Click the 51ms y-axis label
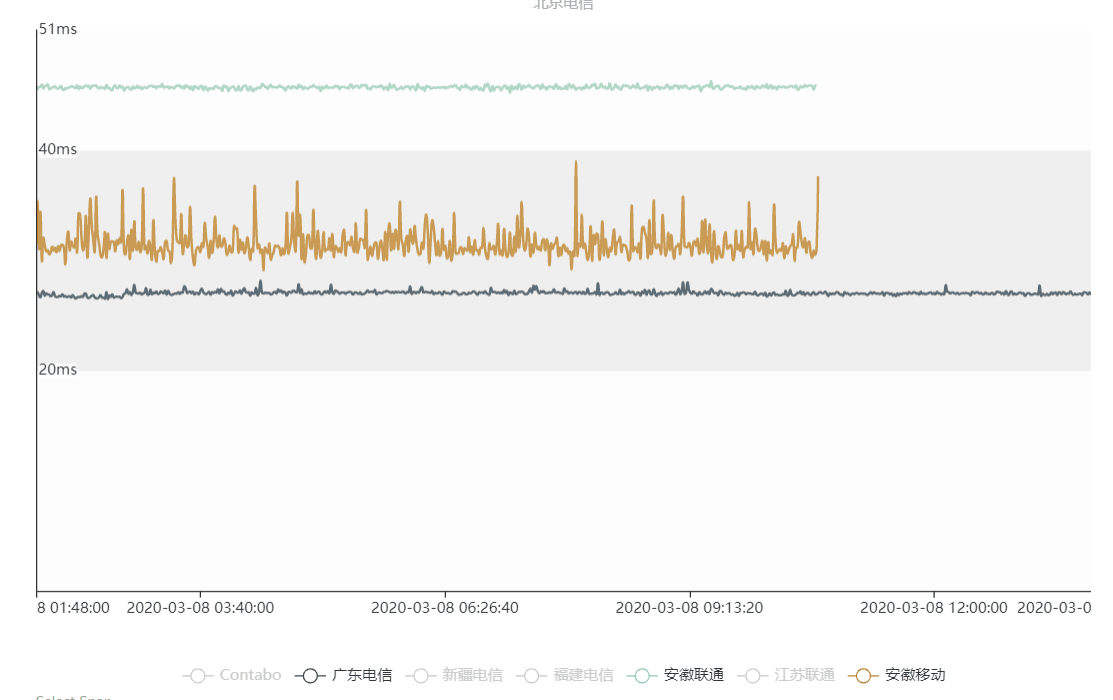1113x700 pixels. 58,30
